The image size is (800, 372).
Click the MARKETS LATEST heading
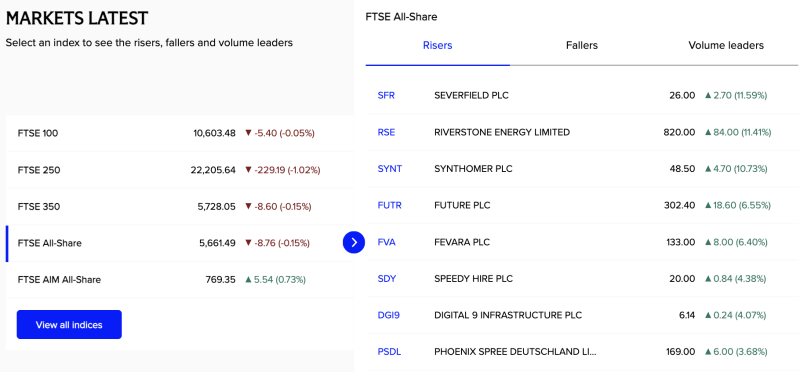[77, 18]
